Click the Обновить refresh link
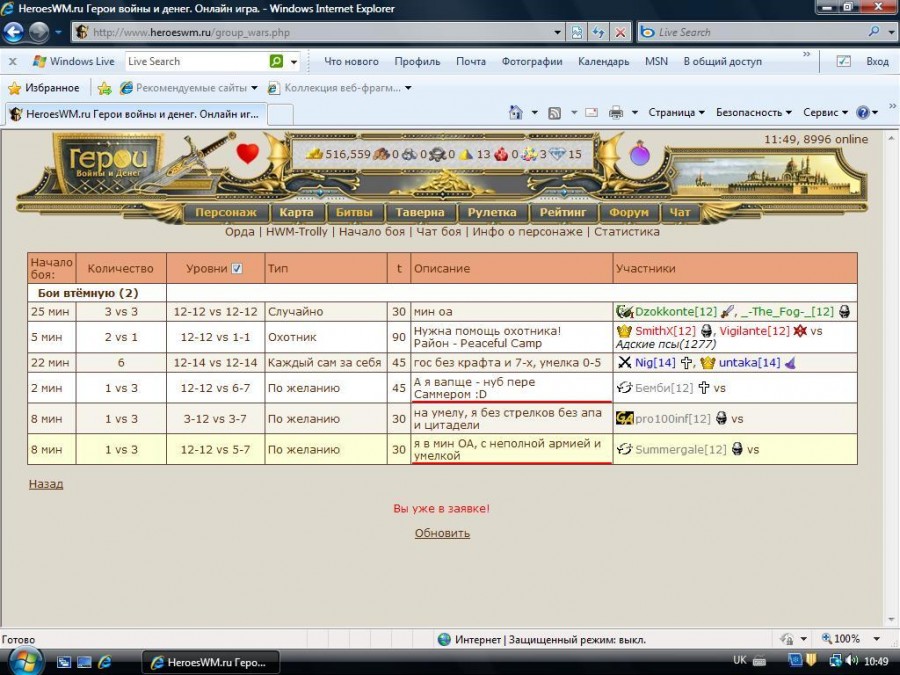The width and height of the screenshot is (900, 675). tap(442, 533)
